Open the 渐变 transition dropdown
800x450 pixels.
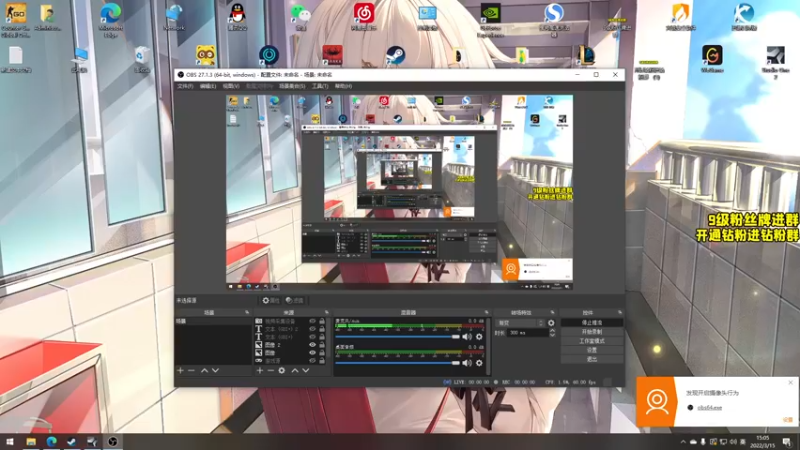click(520, 323)
